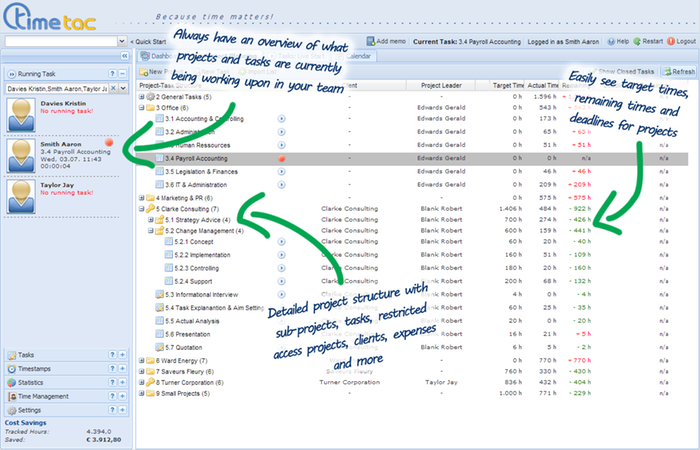The width and height of the screenshot is (700, 450).
Task: Open help for Settings sidebar panel
Action: coord(112,410)
